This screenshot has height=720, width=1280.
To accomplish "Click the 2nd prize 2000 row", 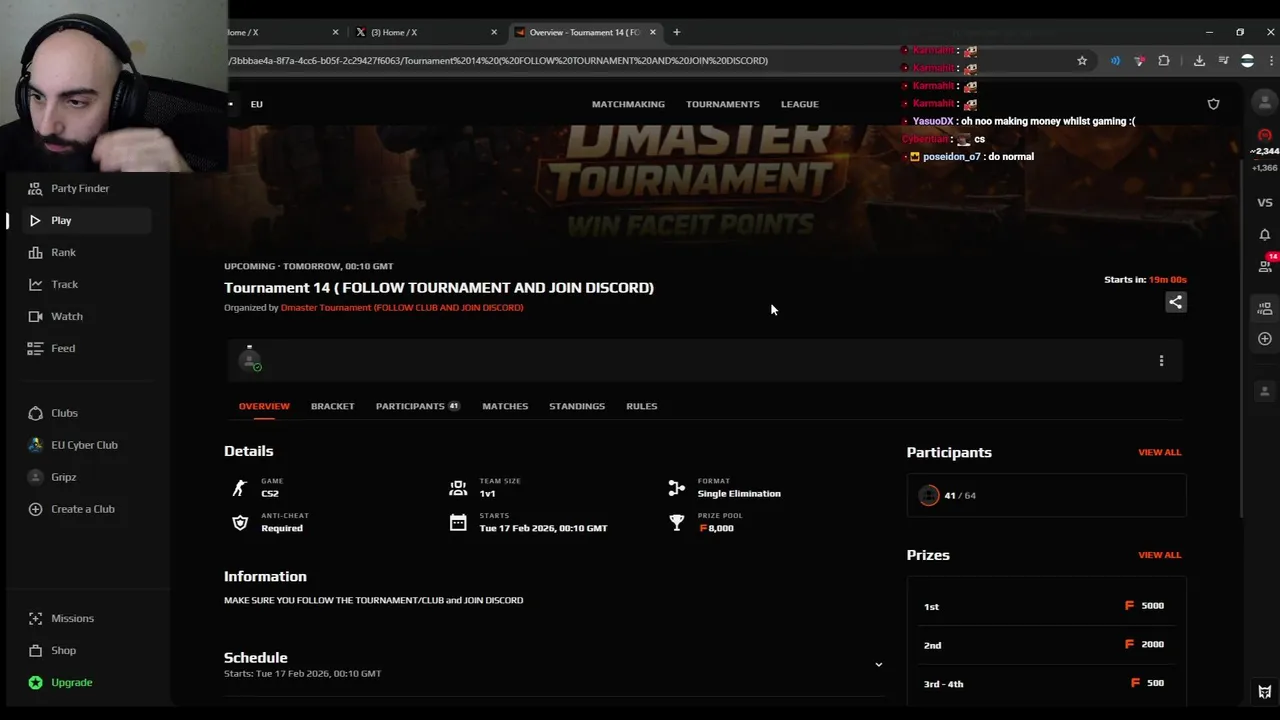I will pyautogui.click(x=1046, y=645).
